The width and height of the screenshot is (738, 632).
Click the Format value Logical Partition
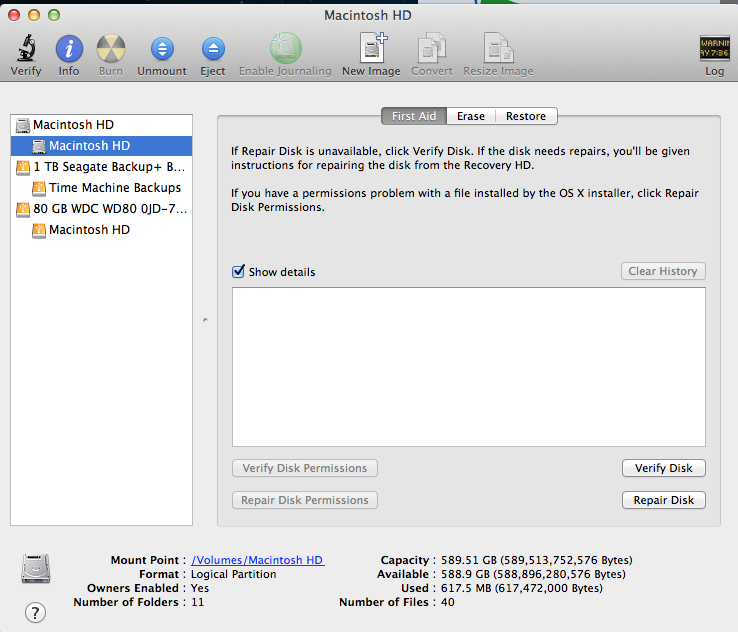tap(233, 574)
